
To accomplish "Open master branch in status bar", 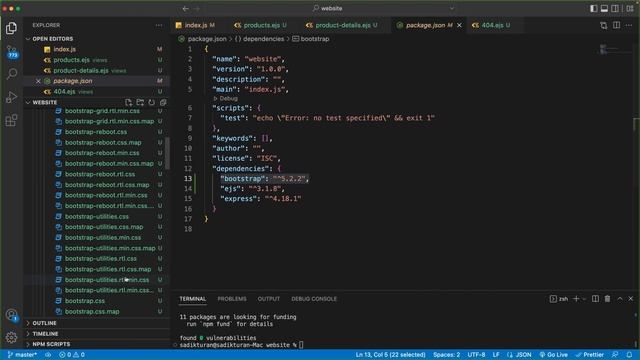I will coord(22,355).
